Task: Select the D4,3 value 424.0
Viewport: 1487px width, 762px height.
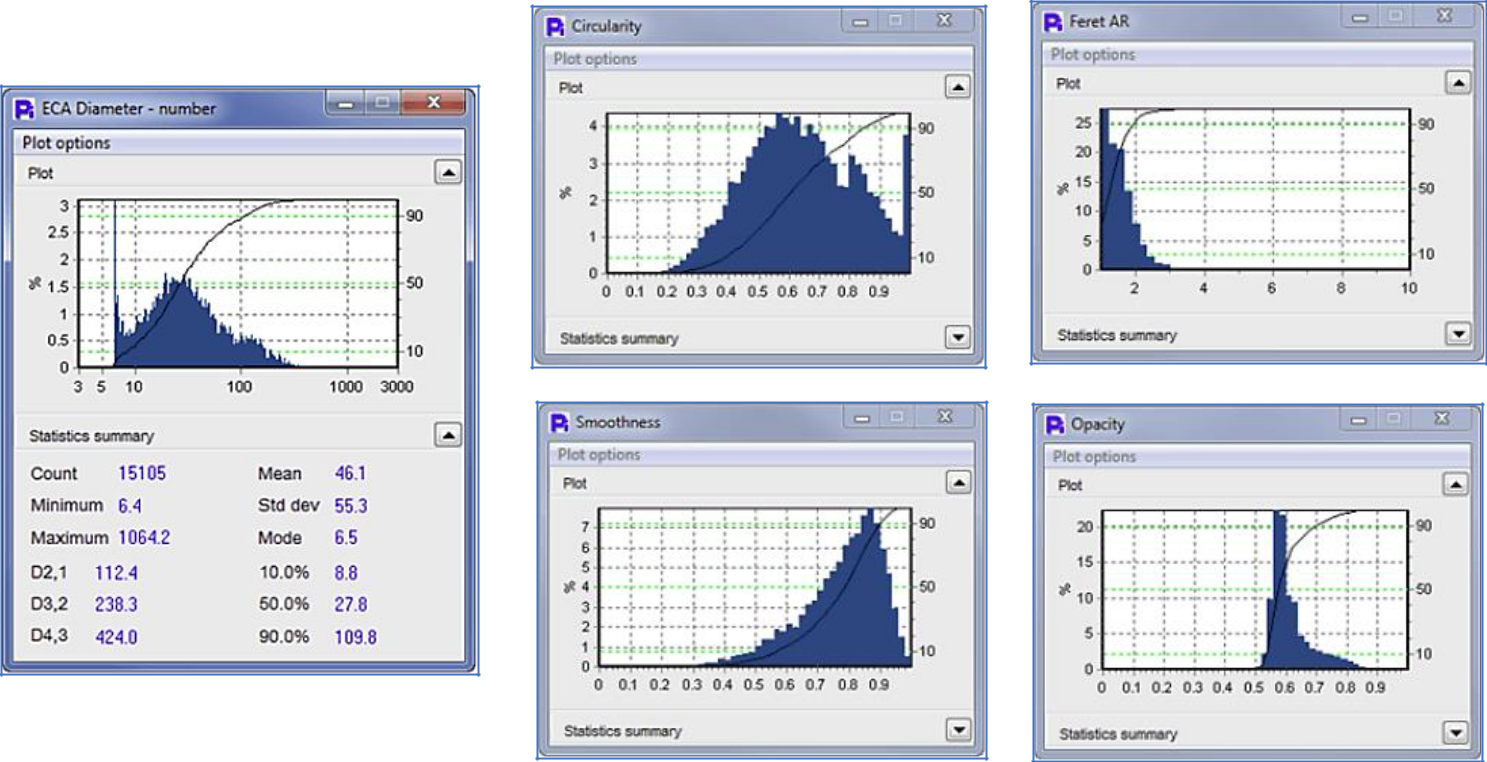Action: pyautogui.click(x=116, y=636)
